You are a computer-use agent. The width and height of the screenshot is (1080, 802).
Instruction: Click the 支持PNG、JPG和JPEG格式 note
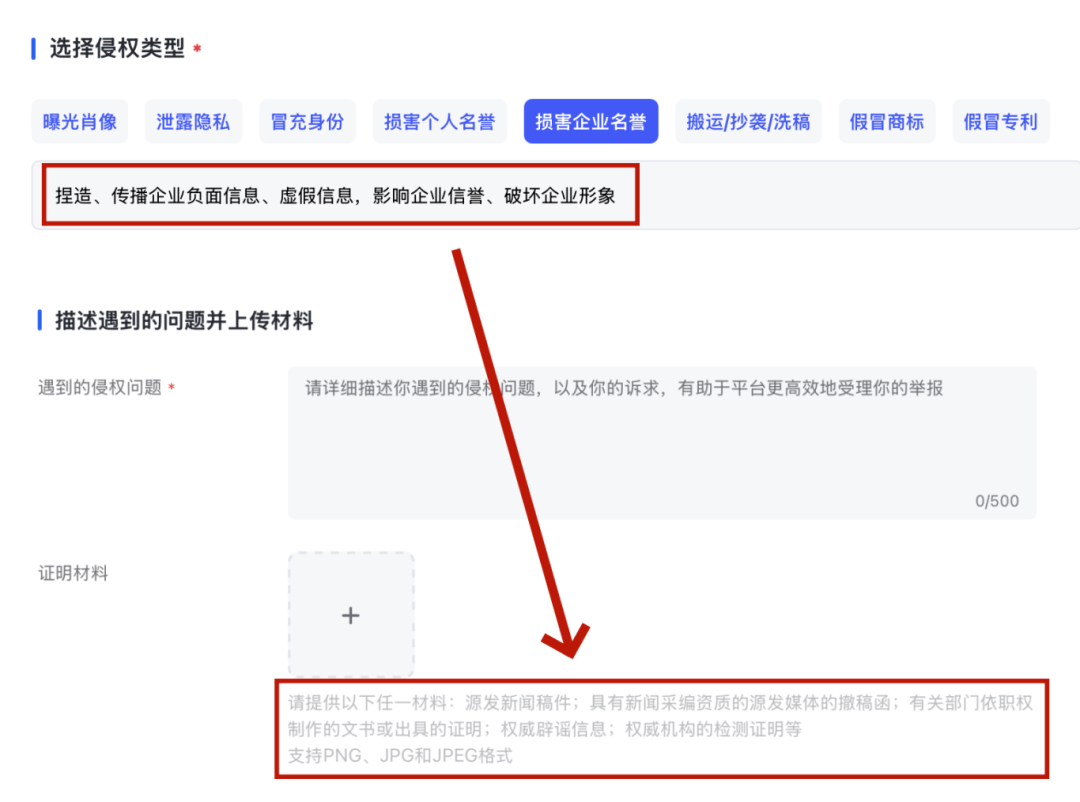[x=400, y=755]
